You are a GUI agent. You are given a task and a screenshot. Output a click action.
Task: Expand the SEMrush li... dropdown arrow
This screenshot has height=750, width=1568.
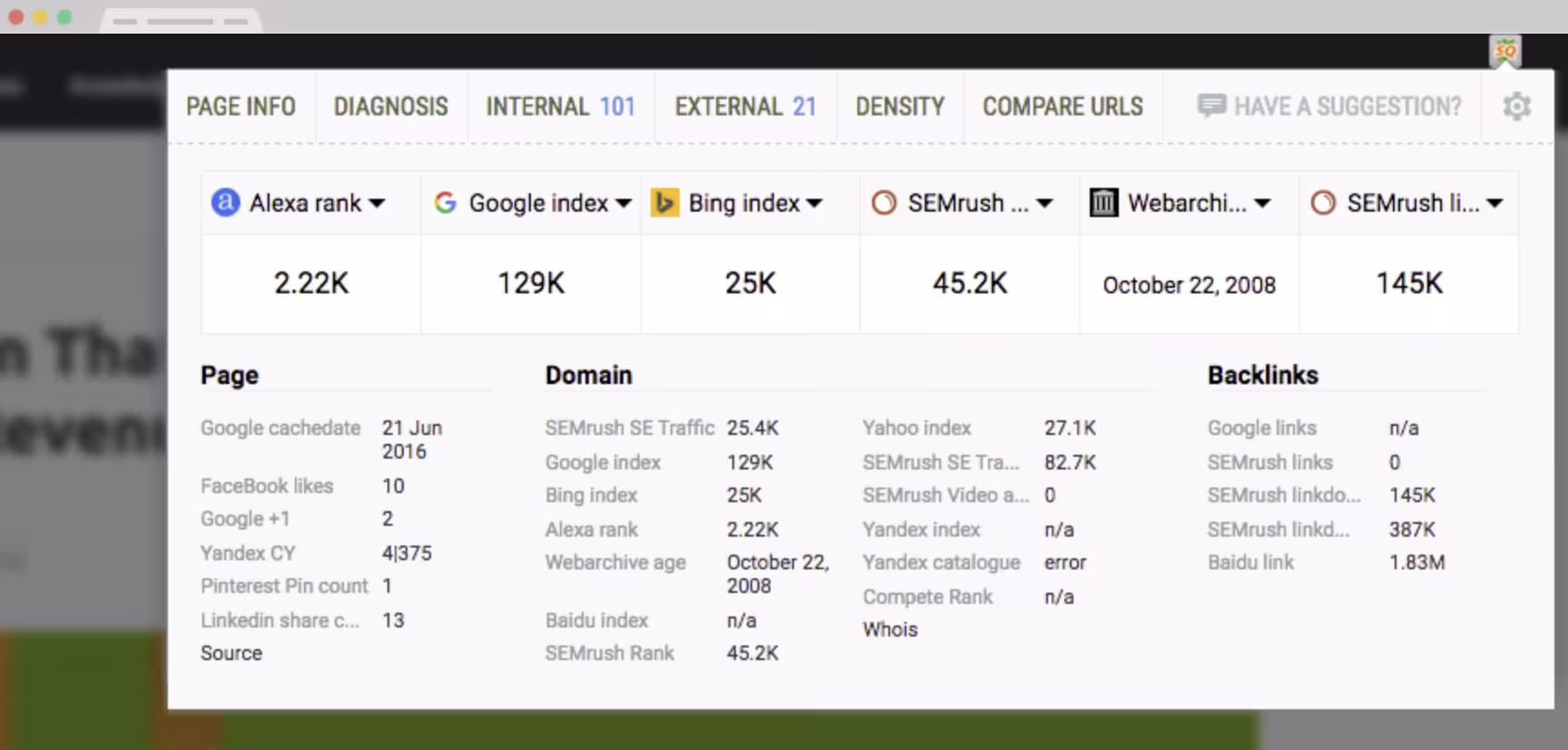coord(1494,203)
